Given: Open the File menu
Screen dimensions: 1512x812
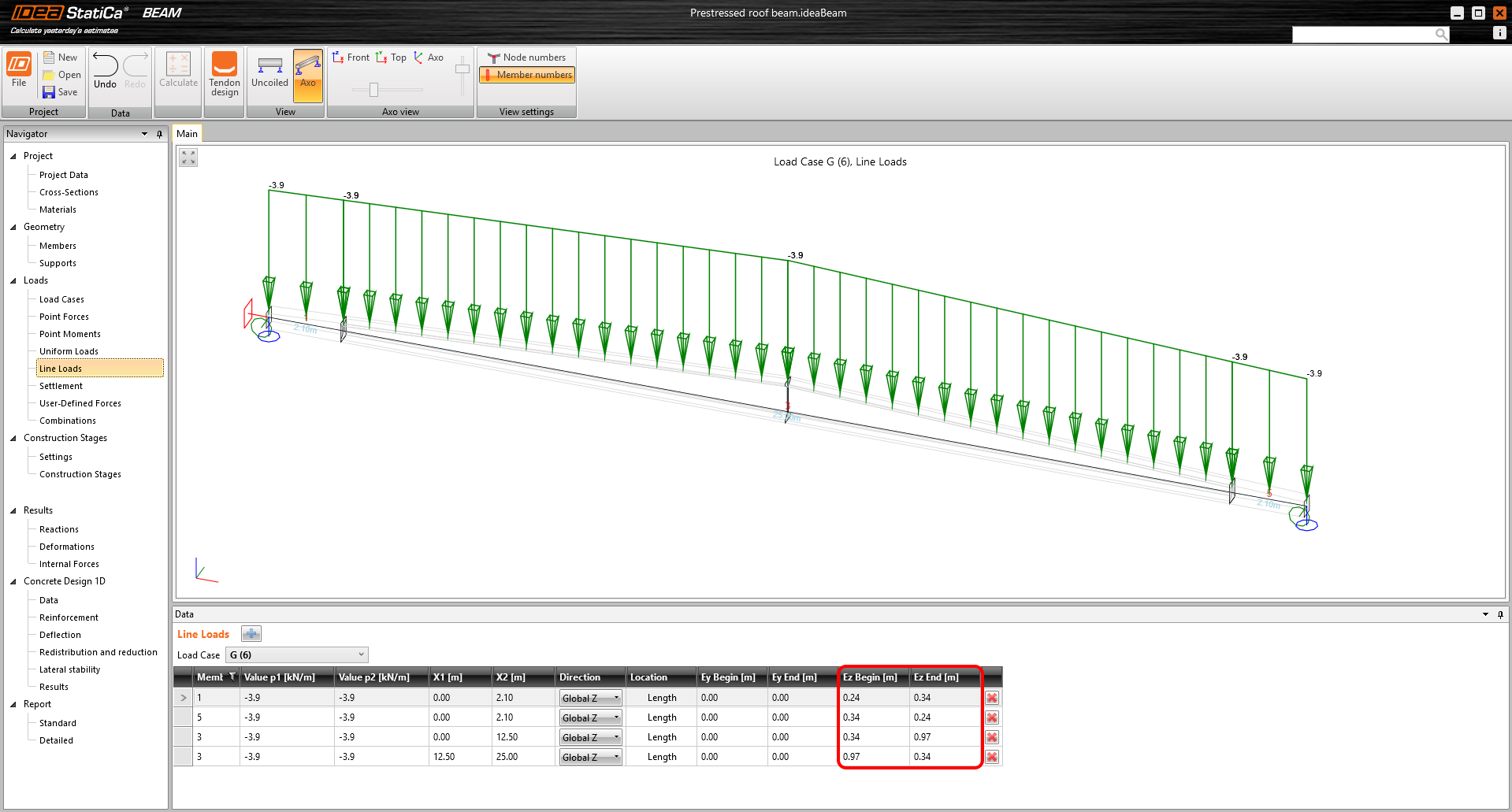Looking at the screenshot, I should click(x=19, y=71).
